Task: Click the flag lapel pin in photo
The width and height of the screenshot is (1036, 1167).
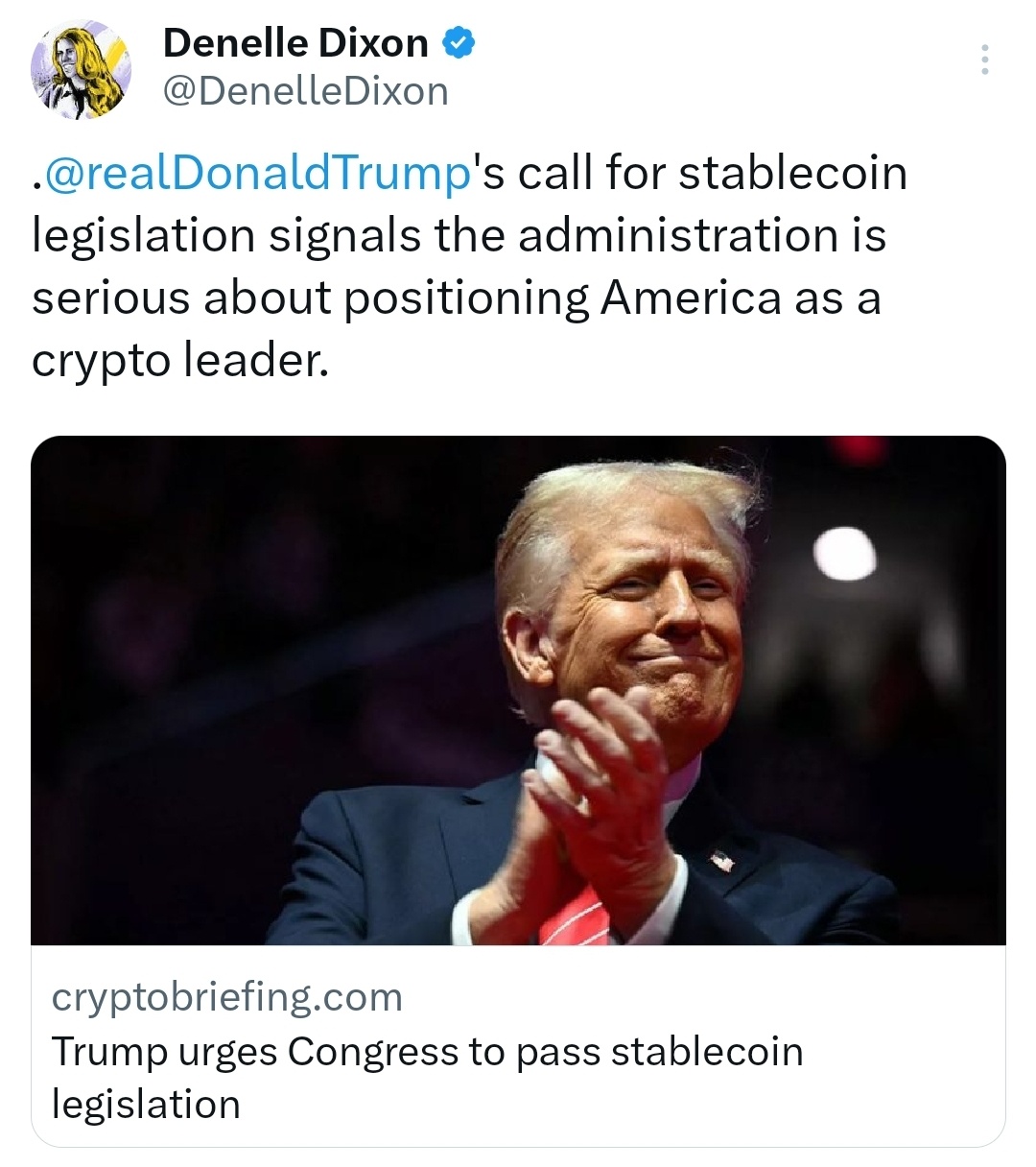Action: tap(721, 860)
